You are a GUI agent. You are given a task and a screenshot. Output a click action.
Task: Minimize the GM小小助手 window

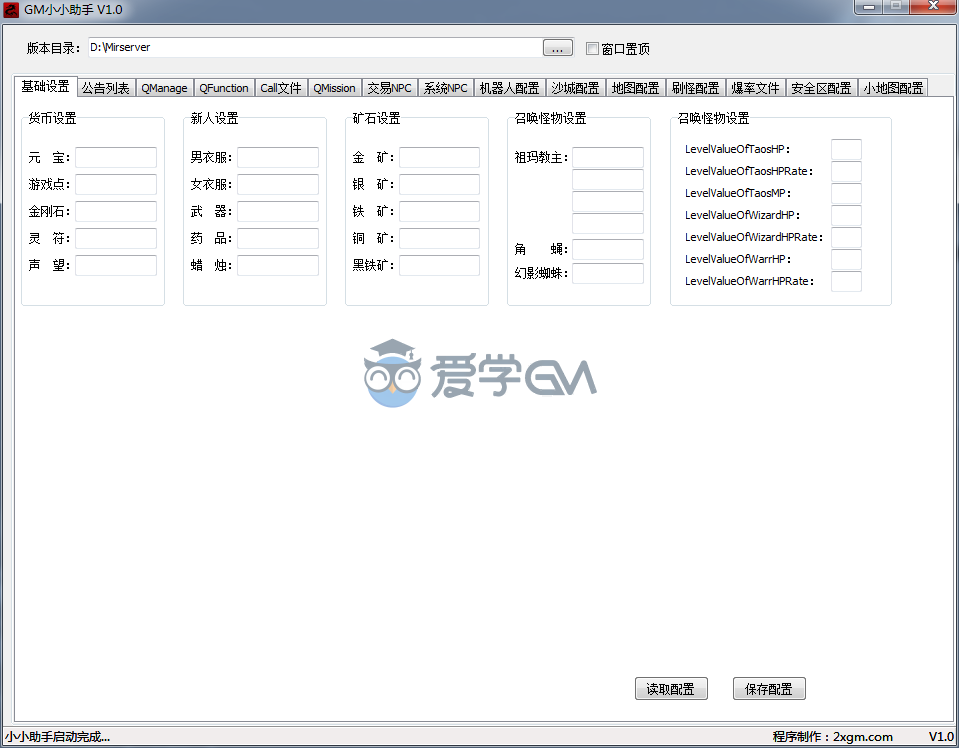[868, 6]
